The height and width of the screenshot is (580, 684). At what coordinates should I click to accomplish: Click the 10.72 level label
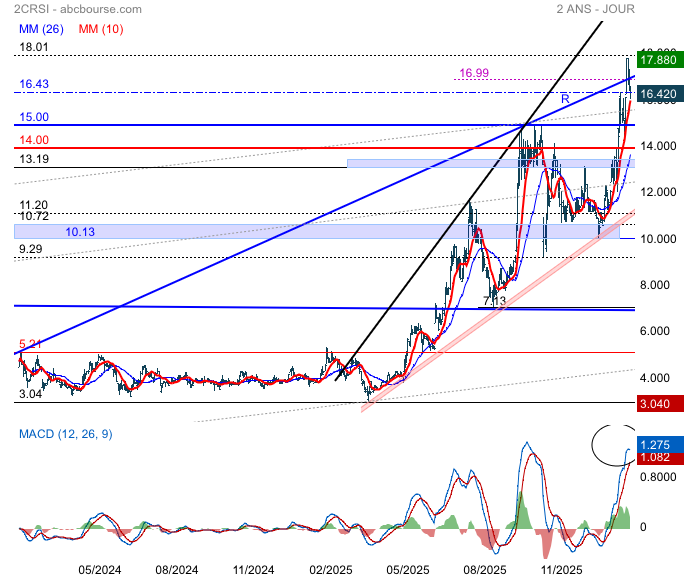[x=34, y=216]
